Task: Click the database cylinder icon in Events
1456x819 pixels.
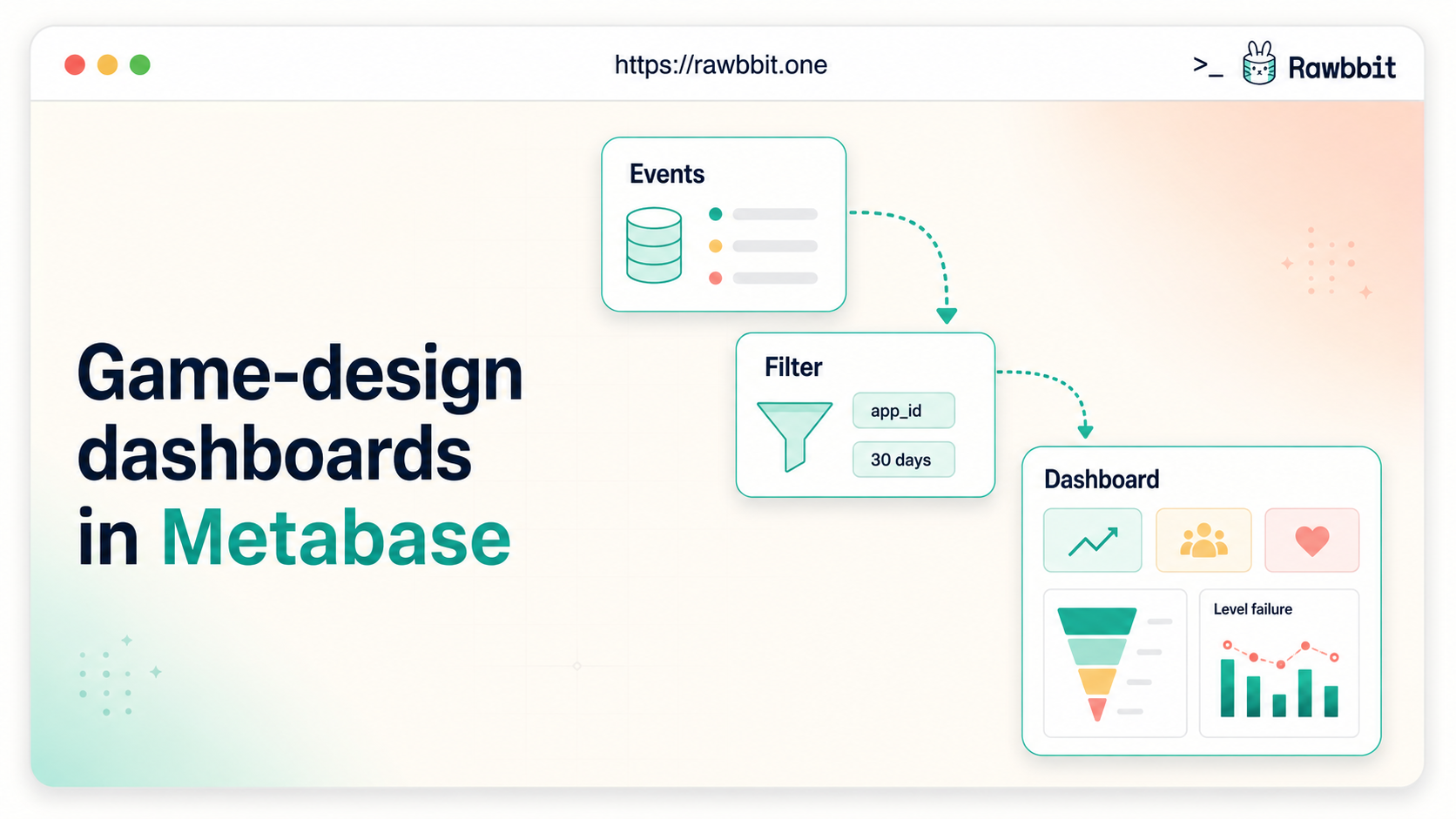Action: pos(654,245)
